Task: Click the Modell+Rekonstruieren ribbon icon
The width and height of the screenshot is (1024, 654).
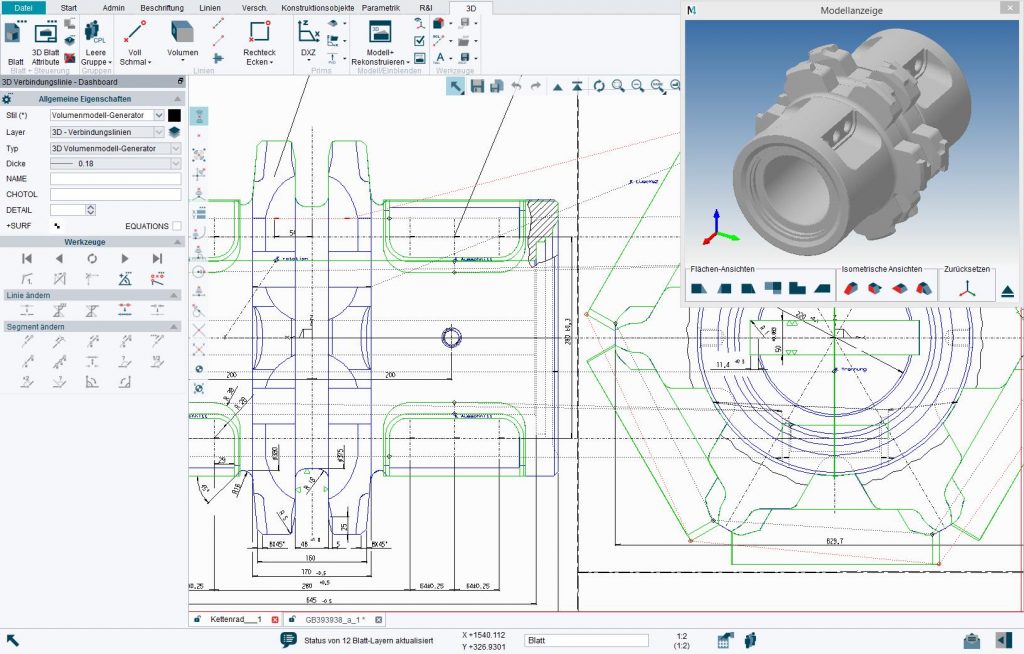Action: coord(379,31)
